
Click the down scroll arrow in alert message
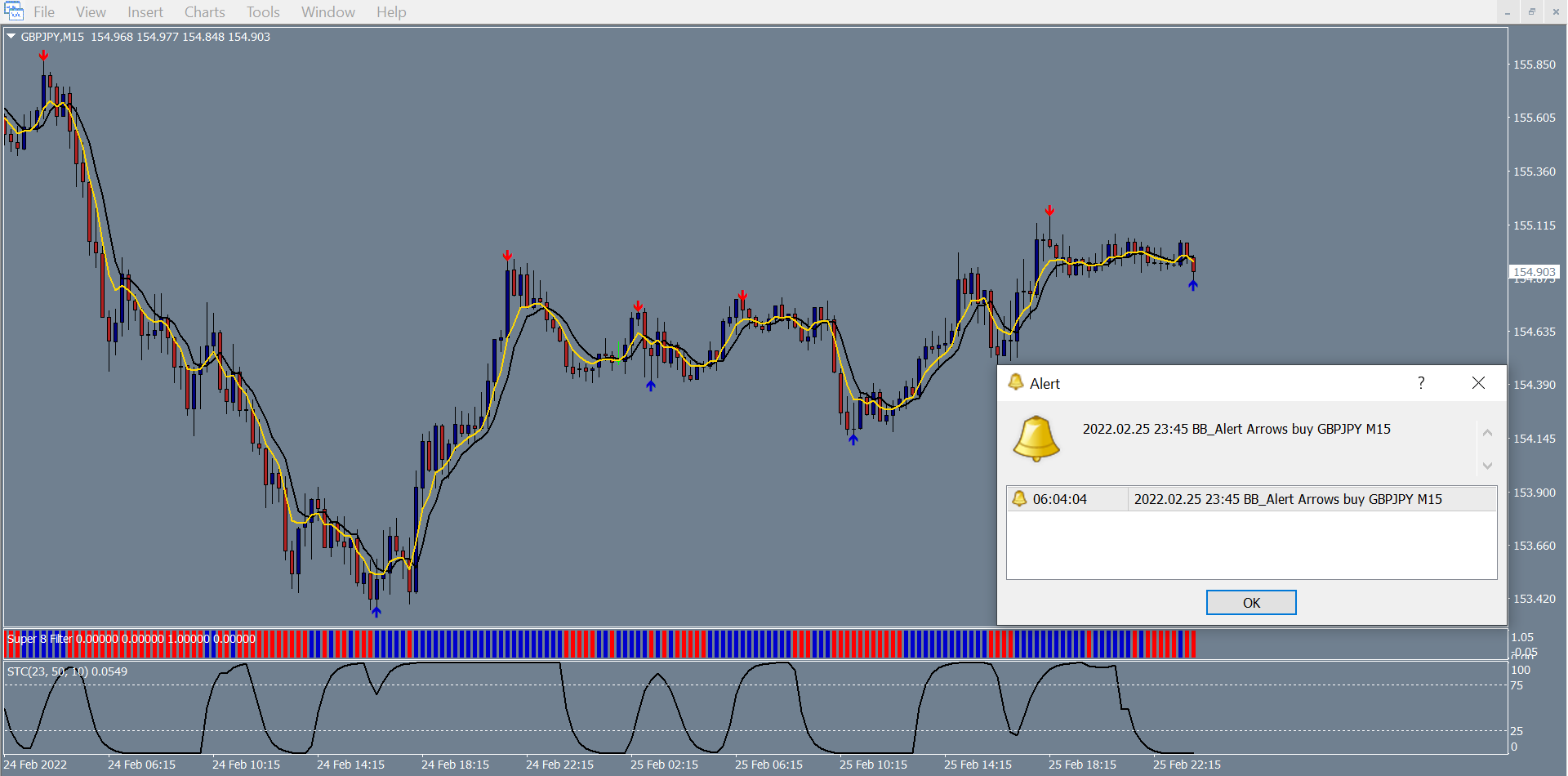(1487, 466)
